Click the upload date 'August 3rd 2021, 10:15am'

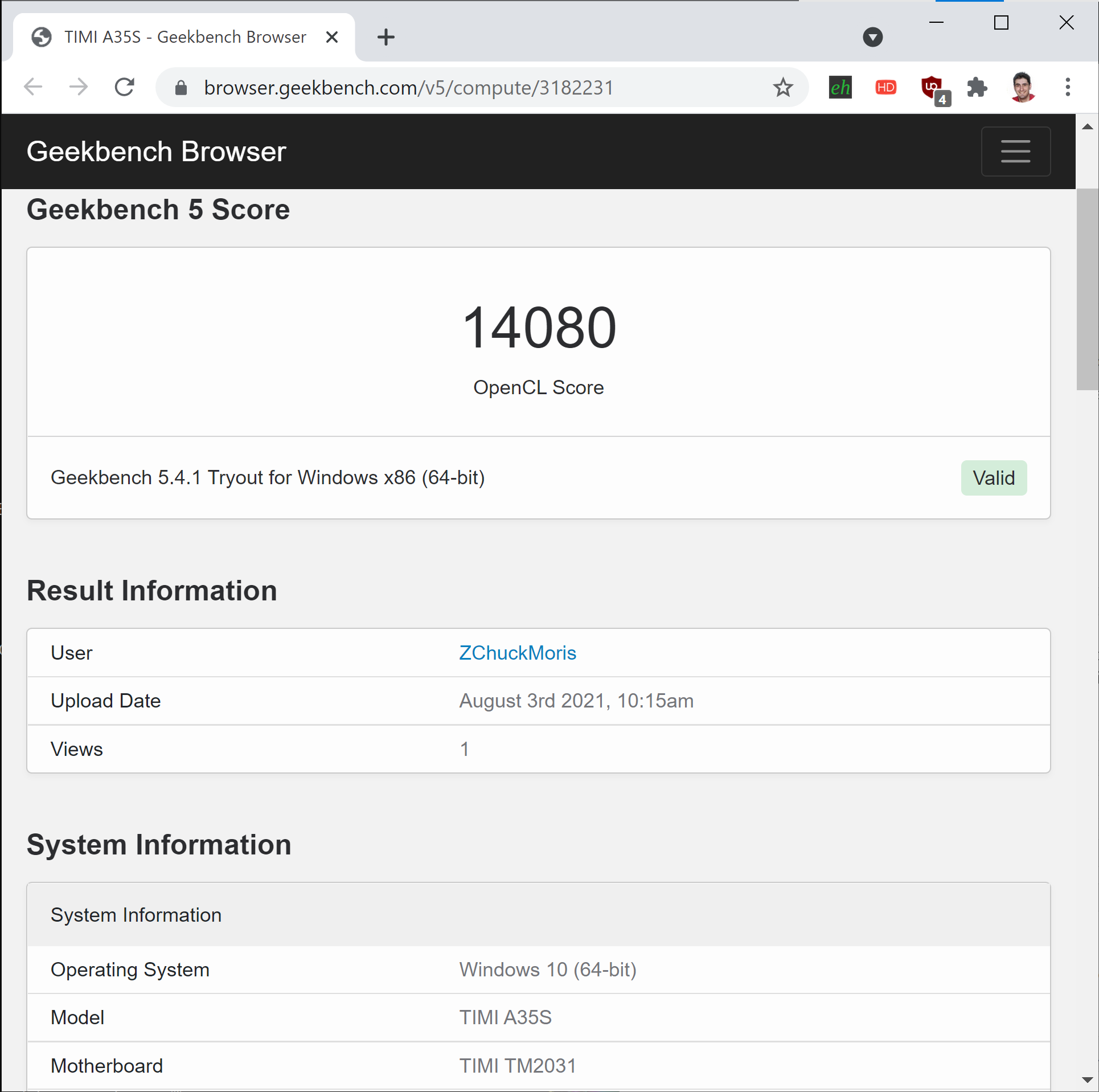click(x=576, y=701)
